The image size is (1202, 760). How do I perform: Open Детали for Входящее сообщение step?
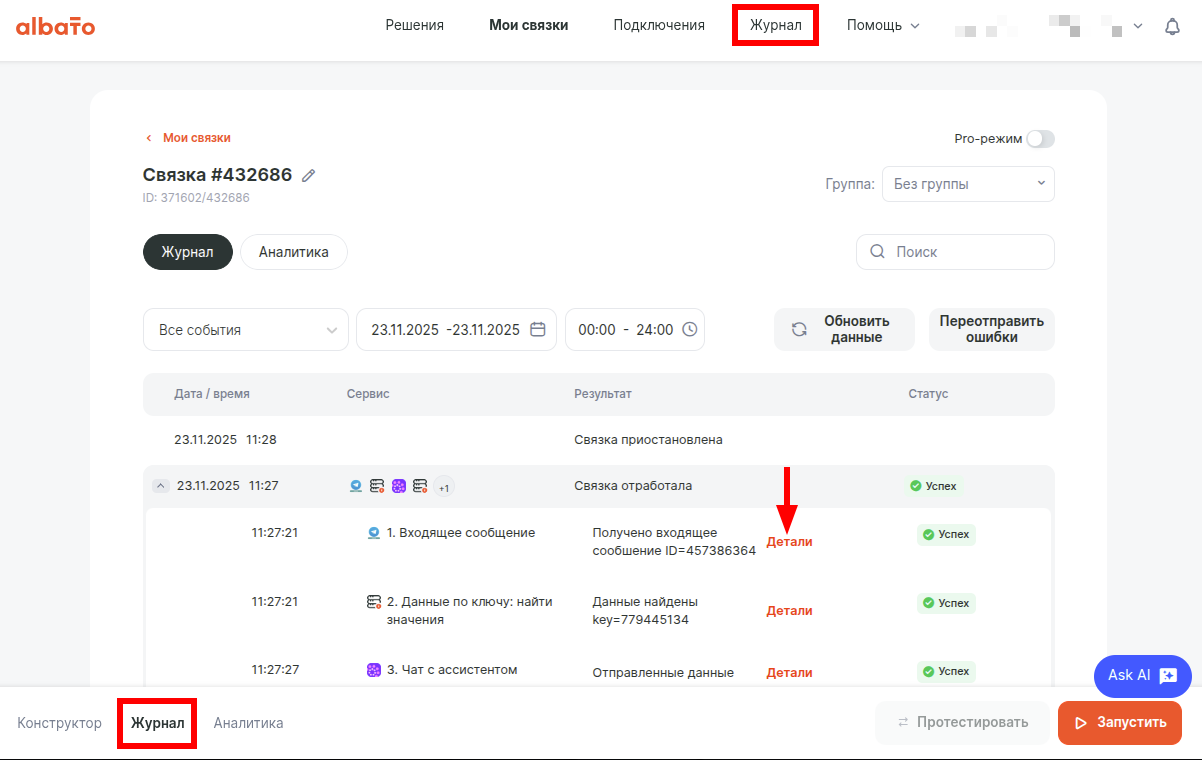click(x=789, y=542)
